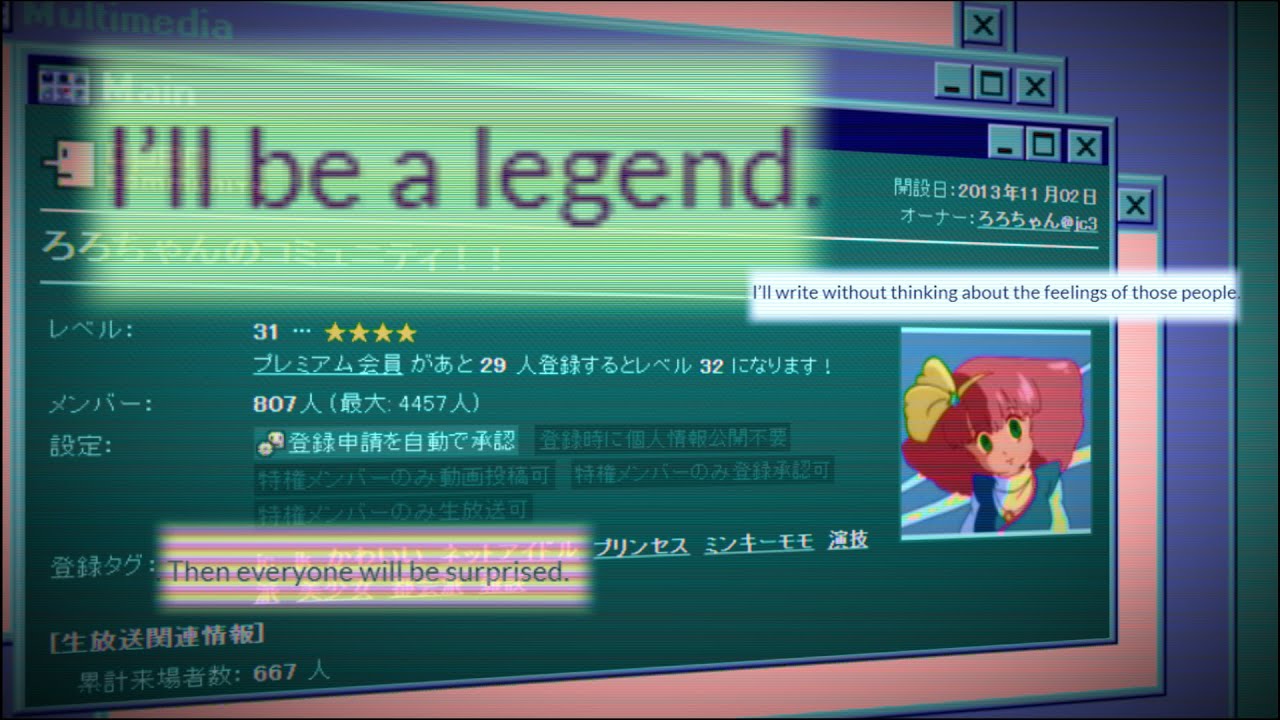Viewport: 1280px width, 720px height.
Task: Open owner link ろろちゃん@jc3
Action: point(1037,221)
